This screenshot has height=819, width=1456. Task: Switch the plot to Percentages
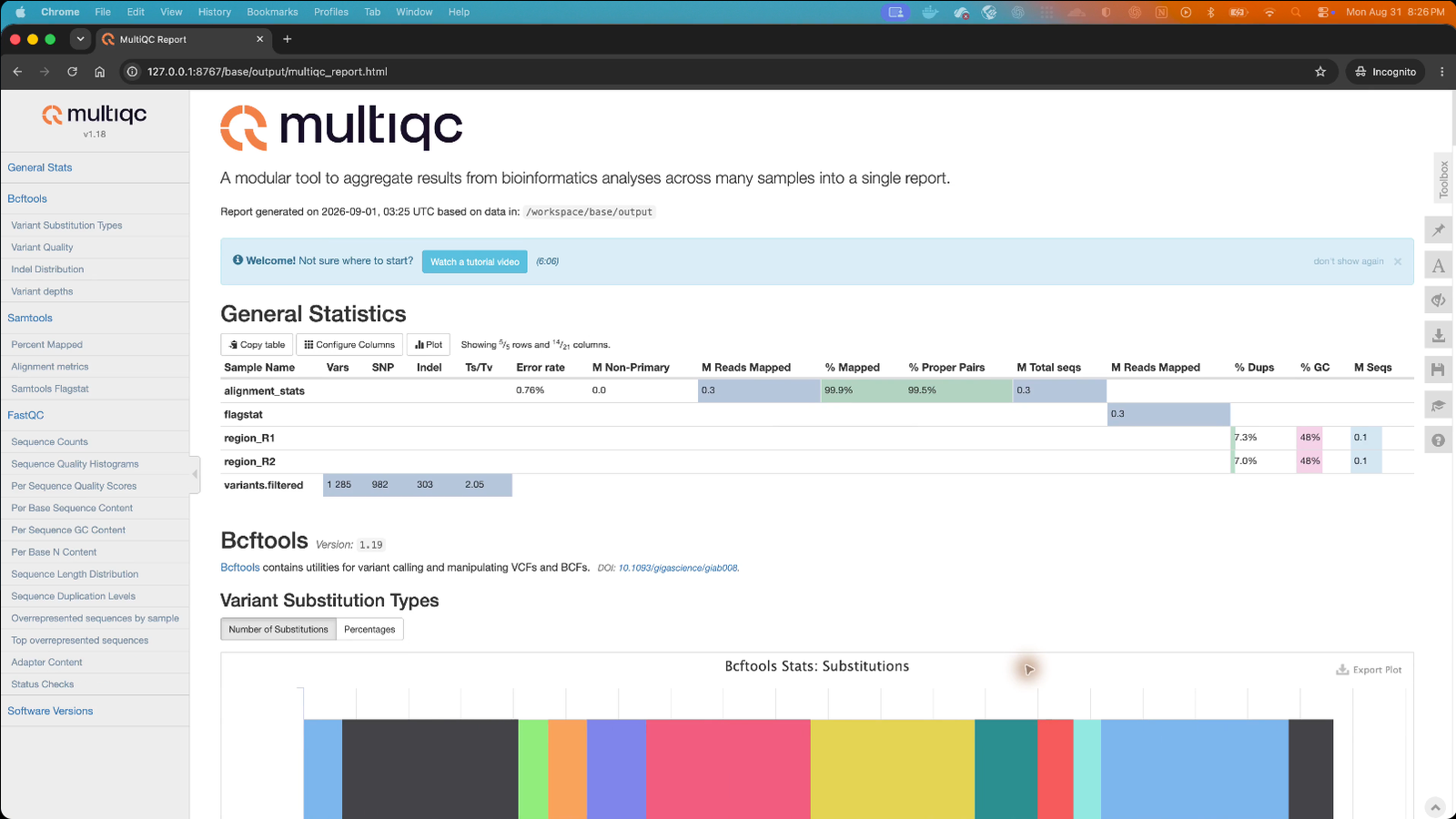[x=369, y=630]
